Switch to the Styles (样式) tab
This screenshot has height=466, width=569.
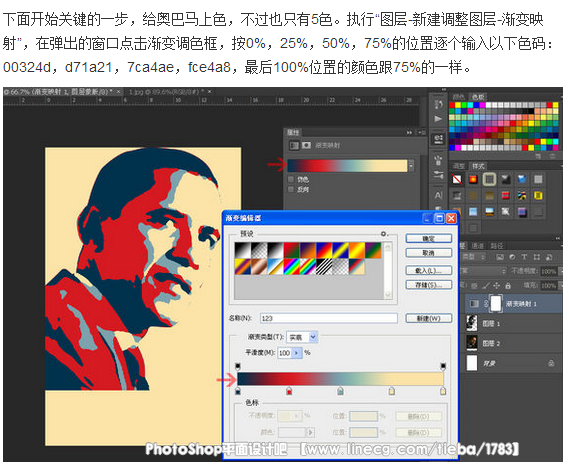(x=478, y=166)
